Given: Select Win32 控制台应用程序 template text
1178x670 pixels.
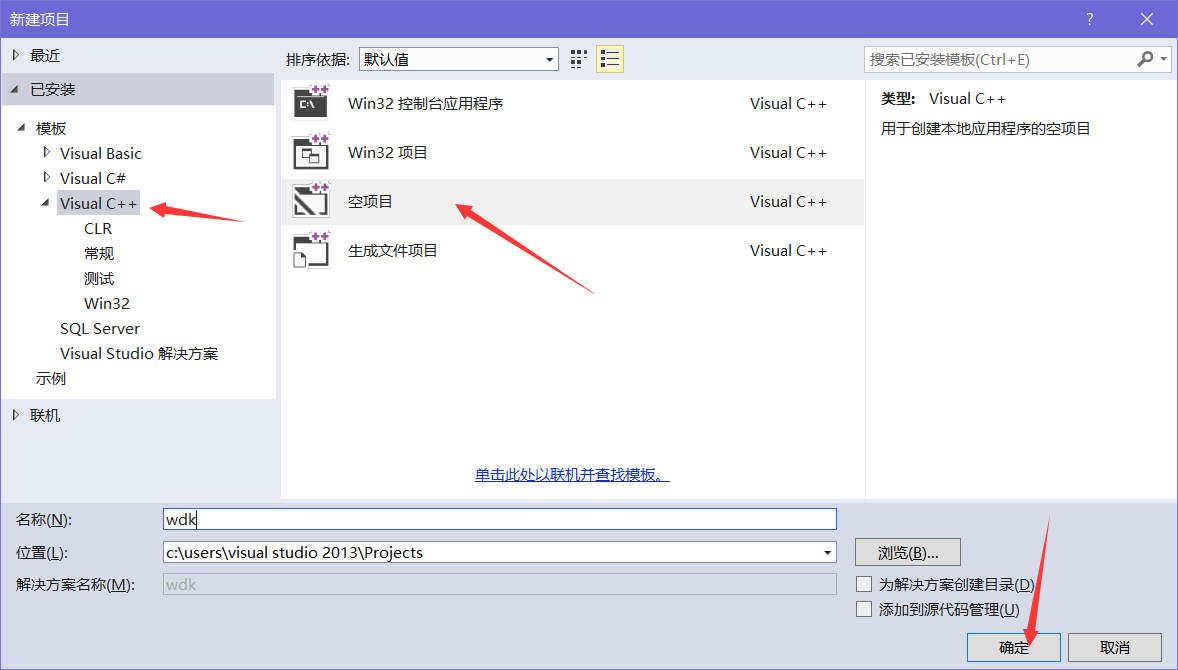Looking at the screenshot, I should [425, 104].
